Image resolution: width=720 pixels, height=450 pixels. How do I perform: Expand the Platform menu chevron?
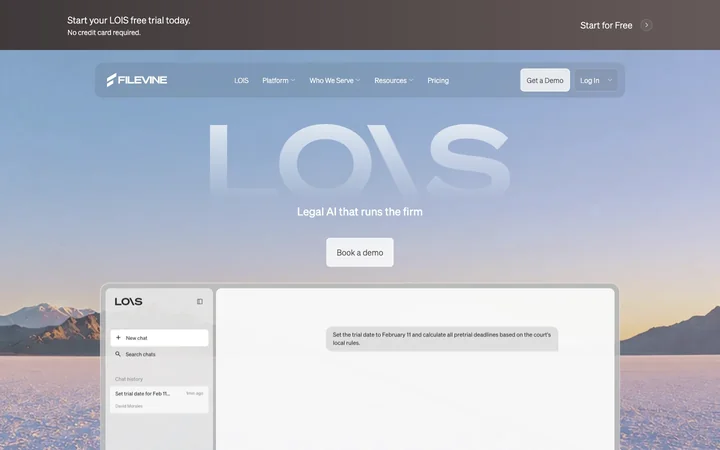293,80
